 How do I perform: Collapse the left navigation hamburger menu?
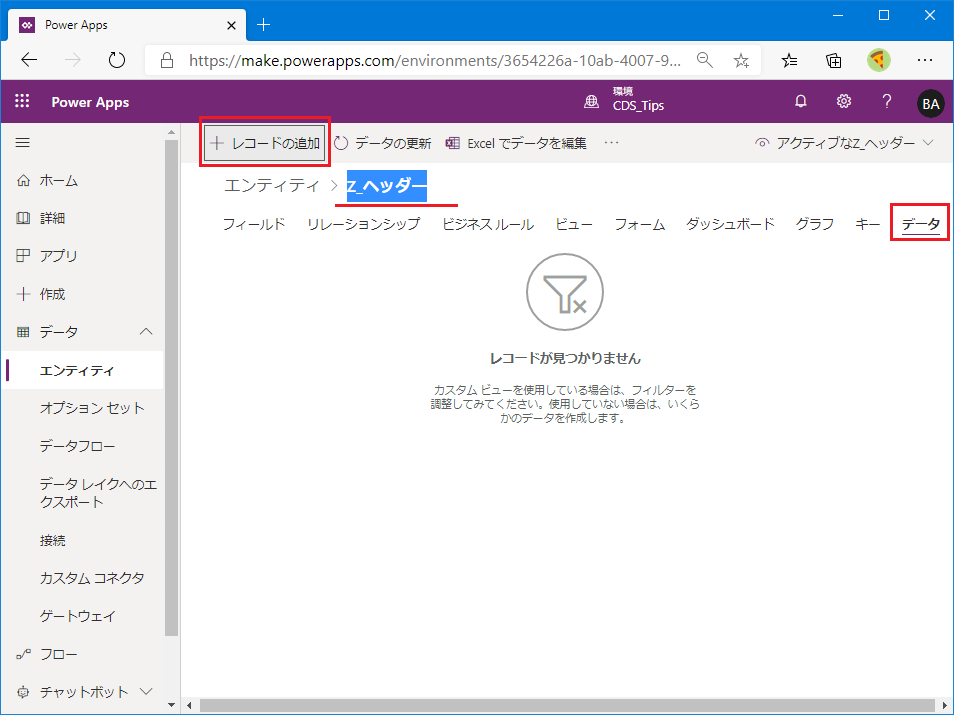[x=23, y=142]
